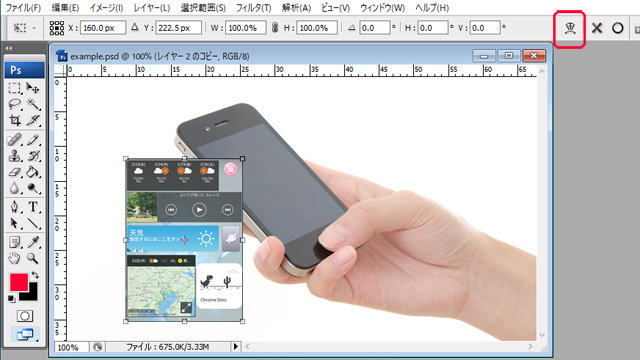Click the Ps logo on the toolbox
640x360 pixels.
tap(24, 70)
